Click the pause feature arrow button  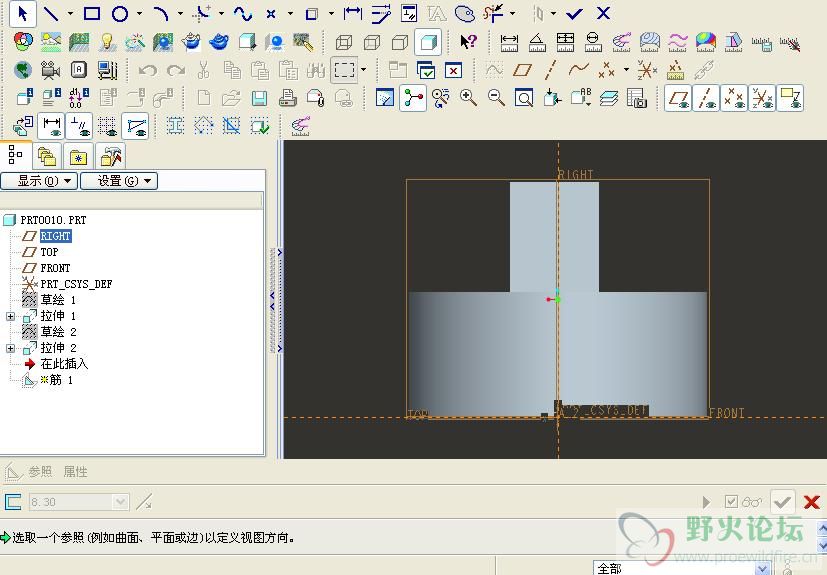(707, 502)
